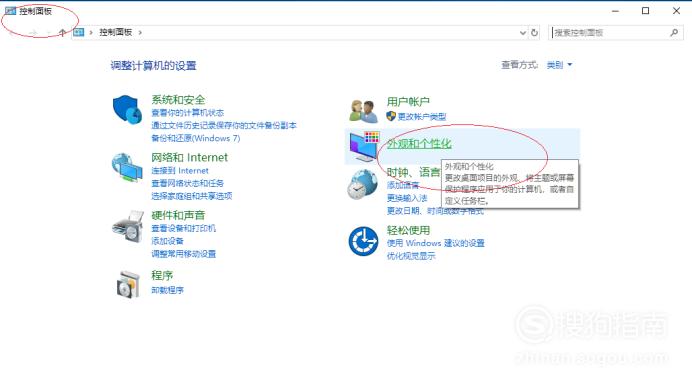Open recent locations dropdown arrow
The height and width of the screenshot is (392, 692).
(x=49, y=33)
